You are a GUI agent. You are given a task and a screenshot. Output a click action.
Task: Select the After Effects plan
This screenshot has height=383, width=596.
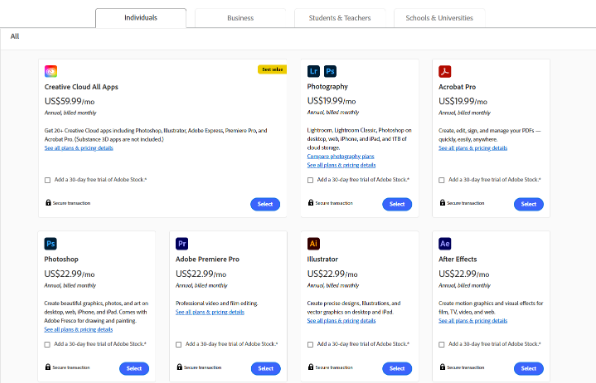click(529, 368)
